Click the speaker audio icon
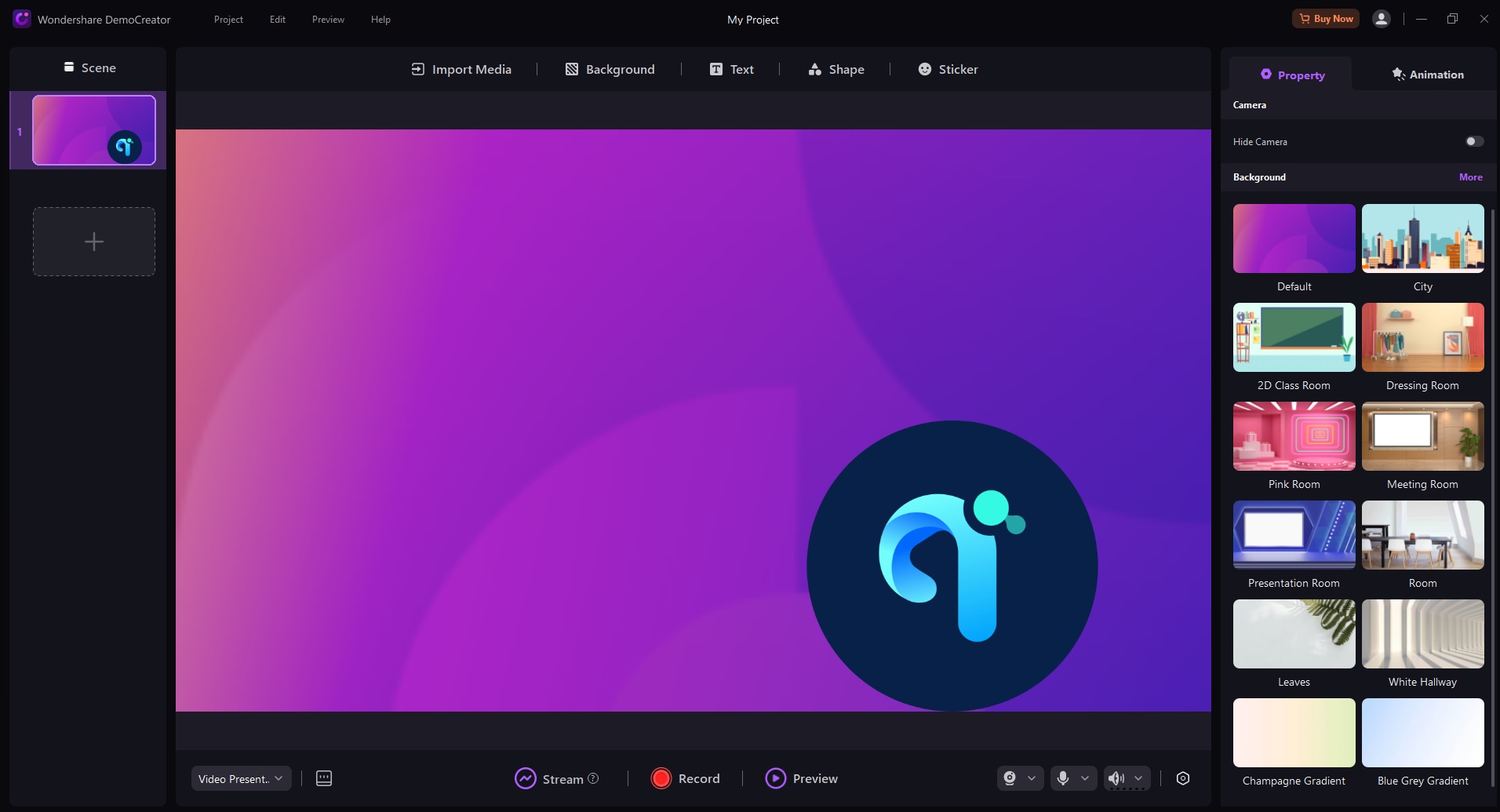The image size is (1500, 812). click(x=1116, y=778)
